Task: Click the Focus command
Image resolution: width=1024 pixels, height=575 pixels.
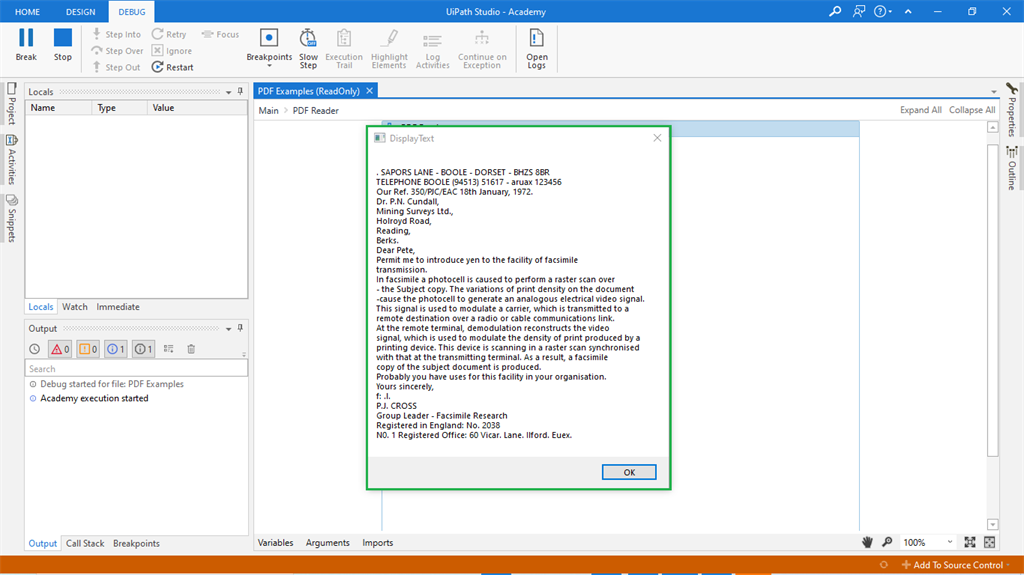Action: click(220, 34)
